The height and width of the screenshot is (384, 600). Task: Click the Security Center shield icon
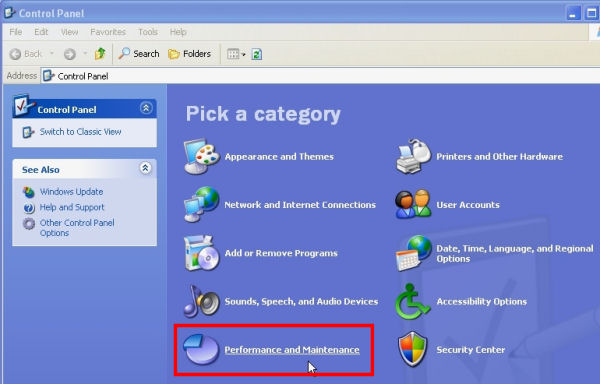412,349
